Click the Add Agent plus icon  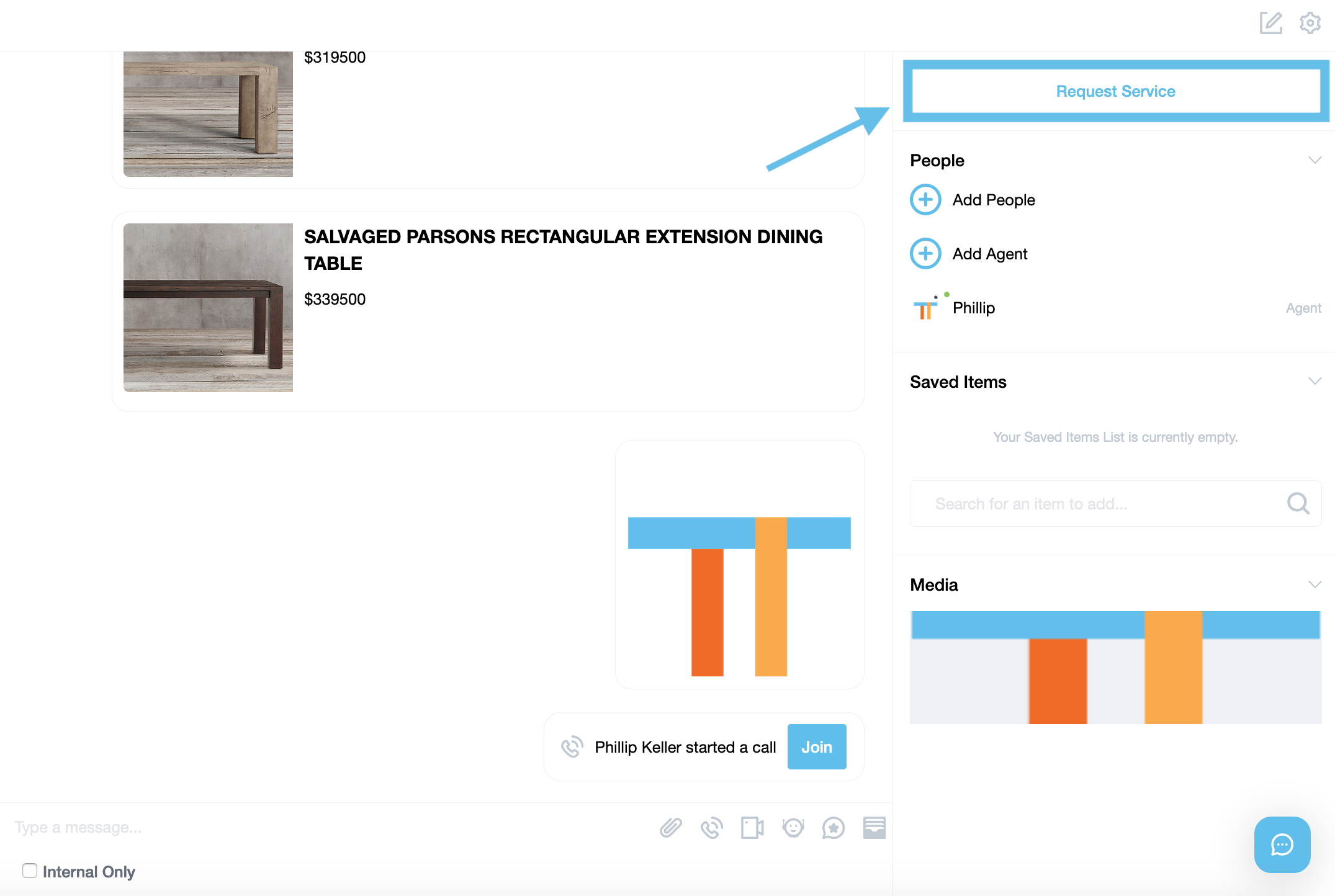pyautogui.click(x=925, y=254)
